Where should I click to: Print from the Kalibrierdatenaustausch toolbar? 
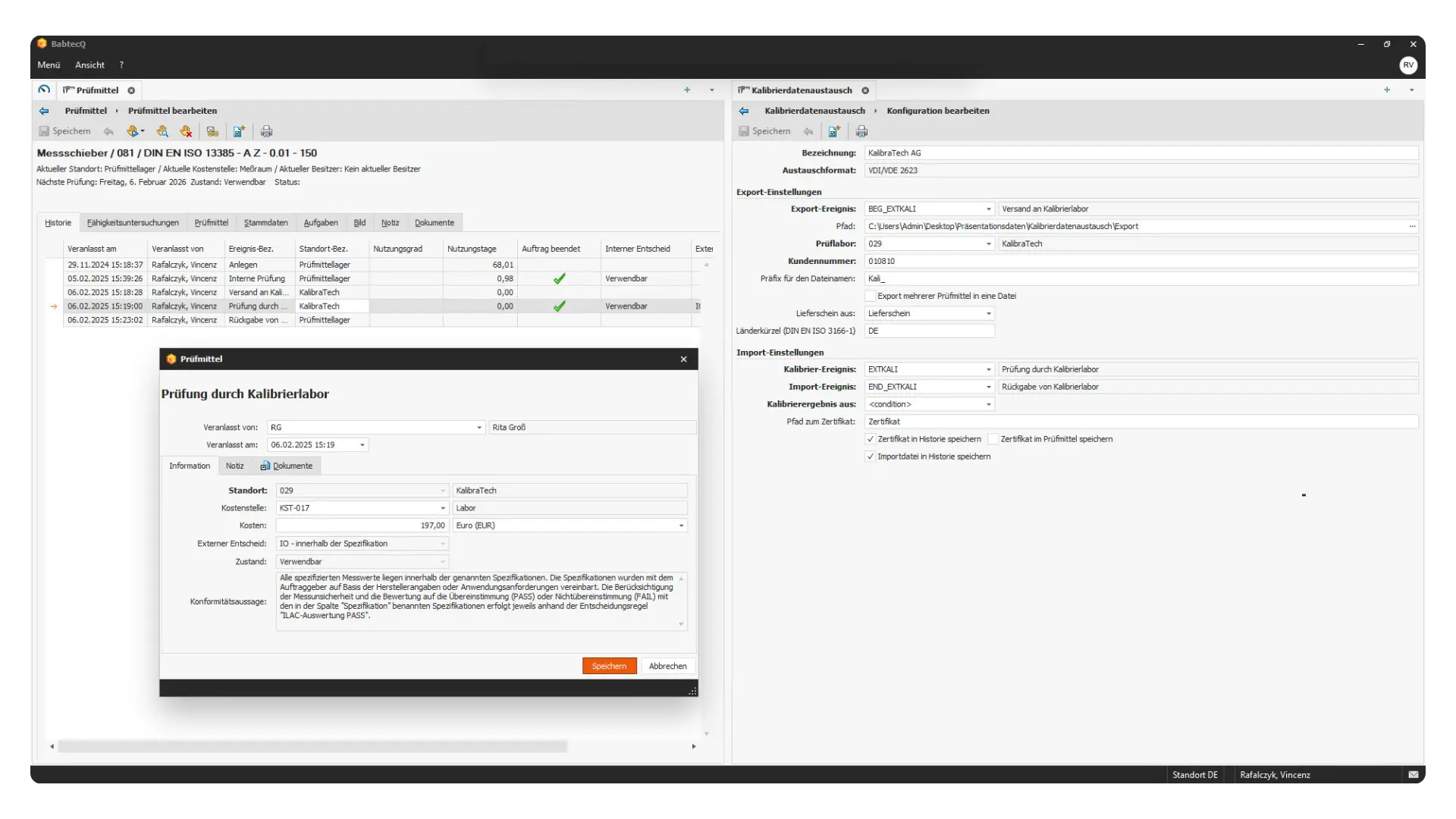861,131
